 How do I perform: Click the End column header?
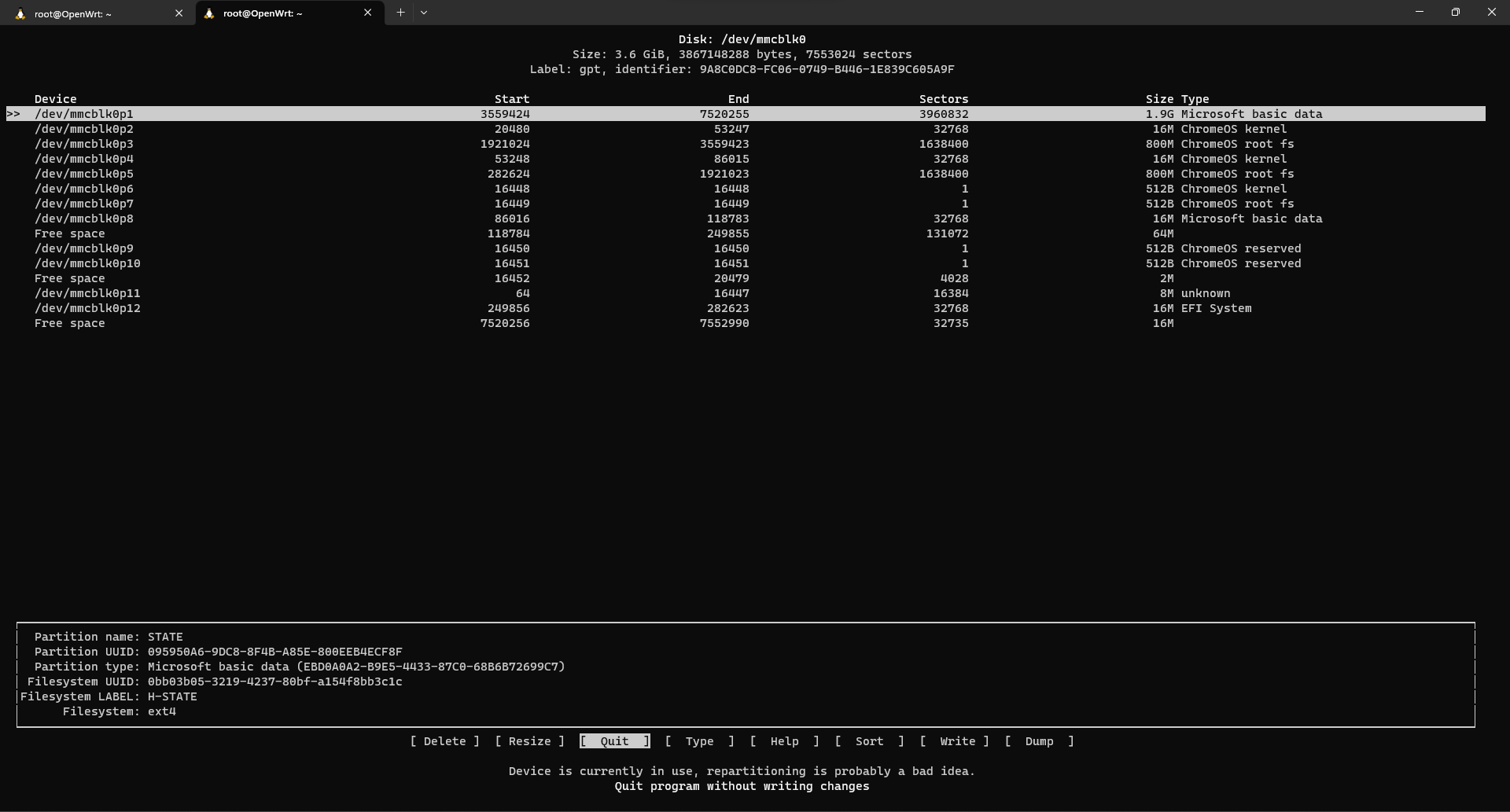pyautogui.click(x=738, y=99)
